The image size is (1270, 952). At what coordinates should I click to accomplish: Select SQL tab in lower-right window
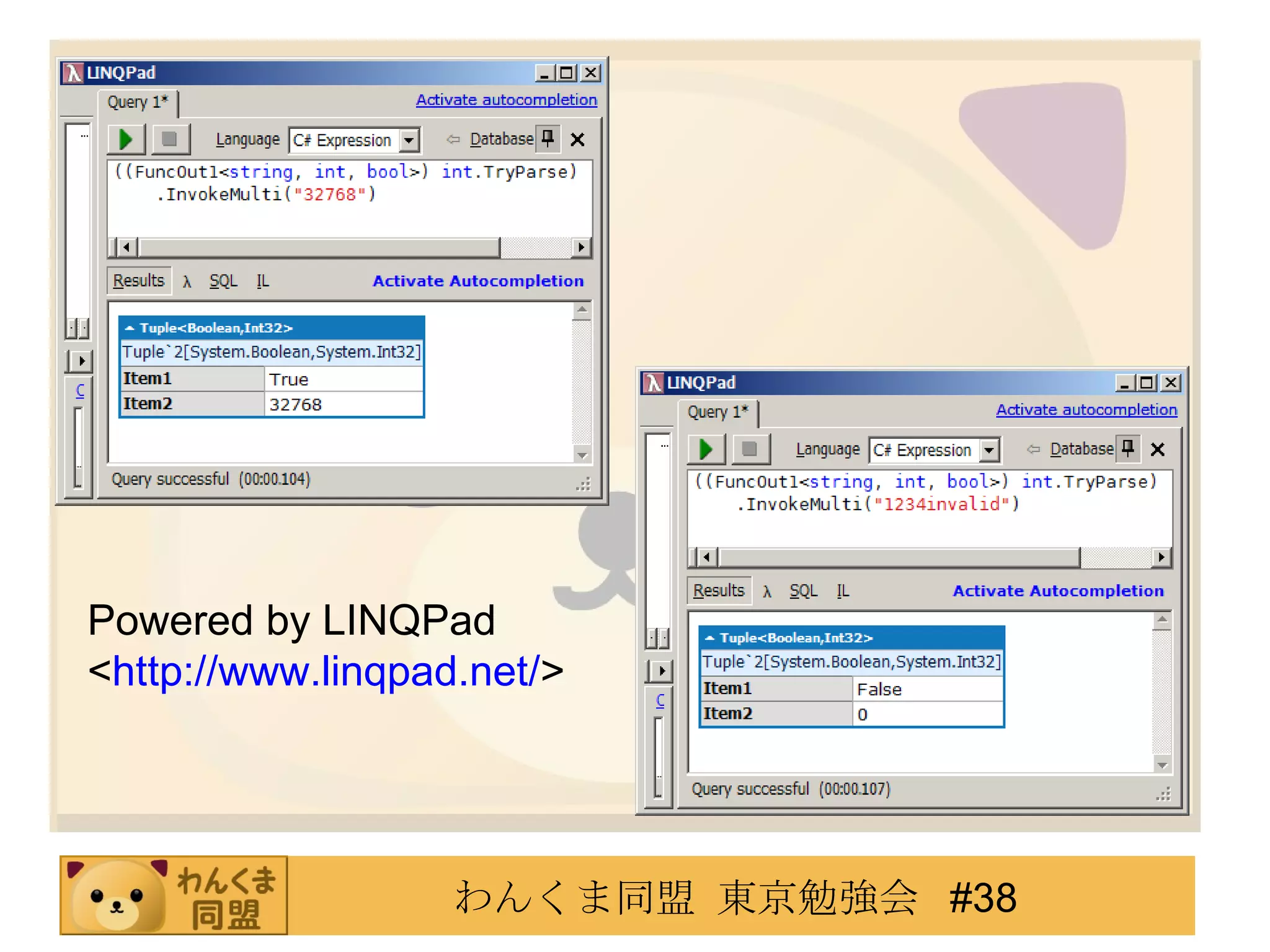804,591
